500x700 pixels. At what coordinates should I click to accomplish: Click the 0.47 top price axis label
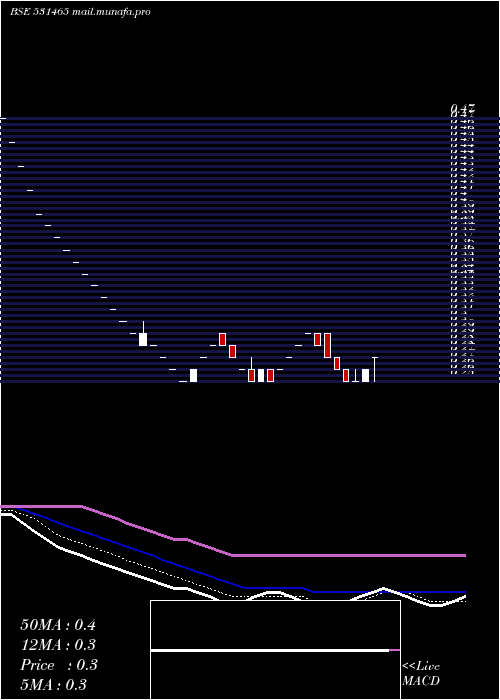(x=463, y=108)
